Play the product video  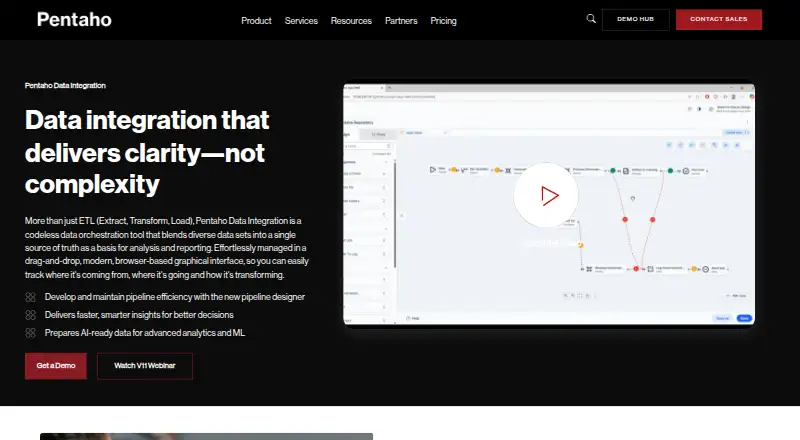[546, 195]
